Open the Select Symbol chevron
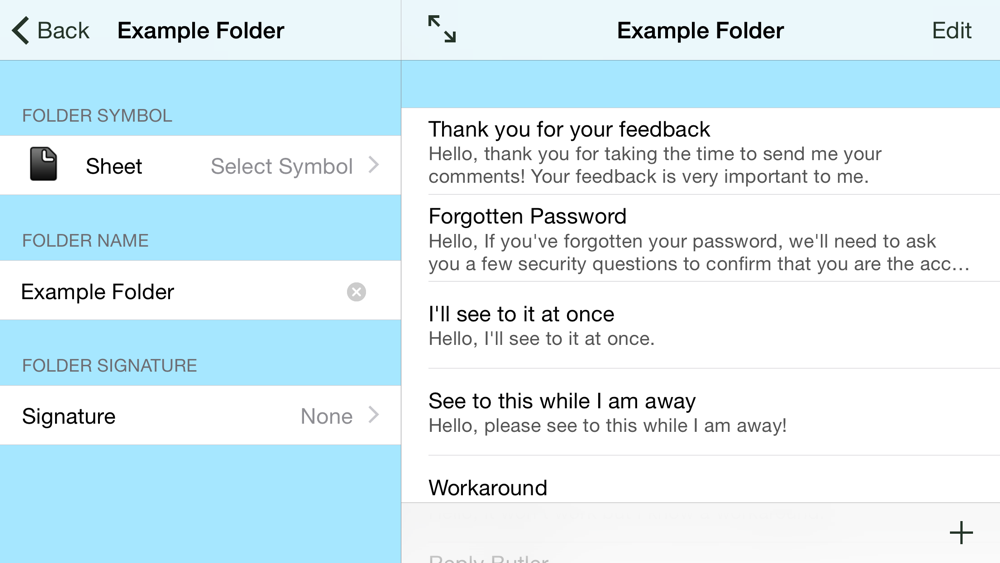 (374, 165)
